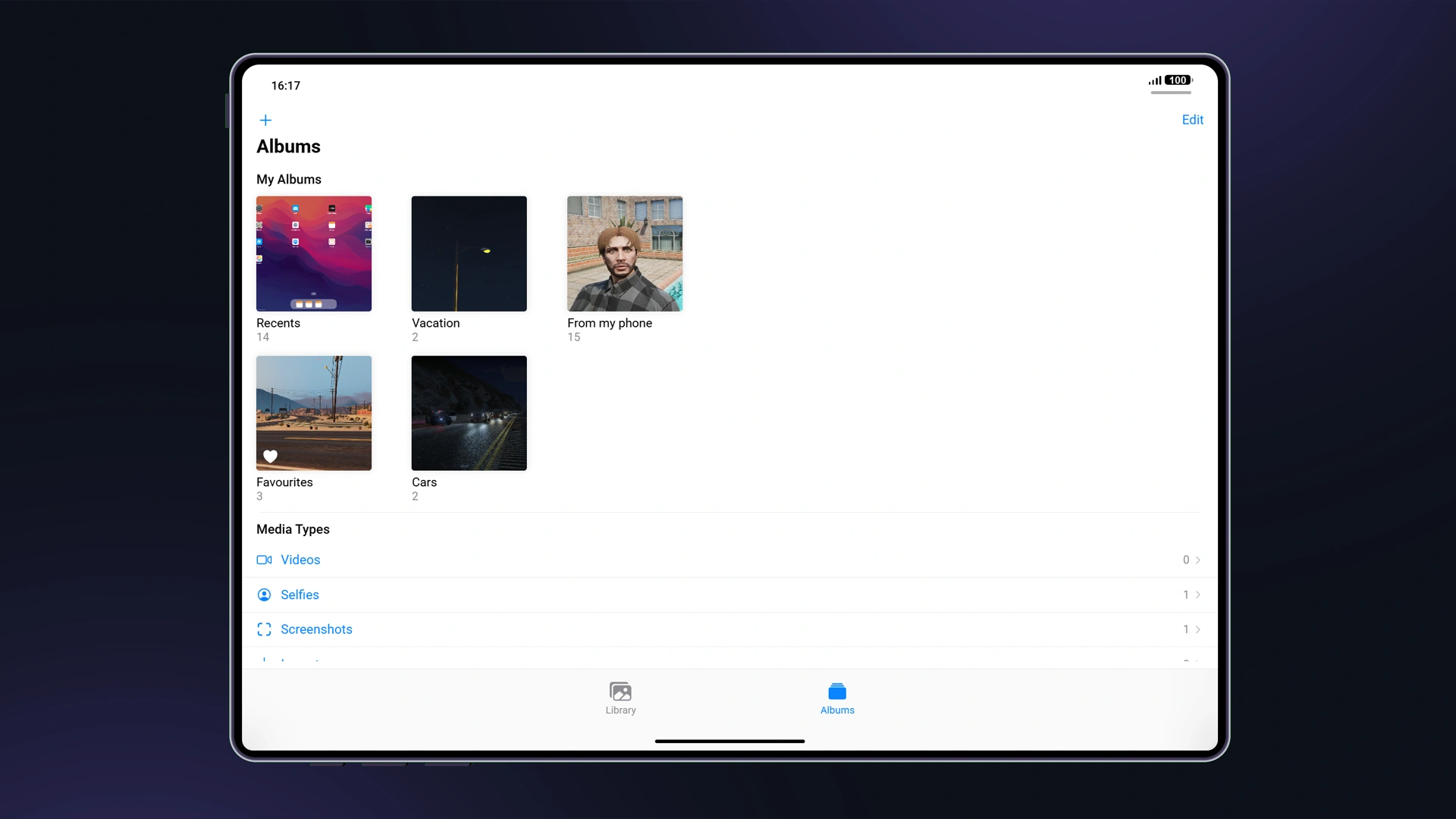Open the From my phone album
The height and width of the screenshot is (819, 1456).
tap(625, 253)
